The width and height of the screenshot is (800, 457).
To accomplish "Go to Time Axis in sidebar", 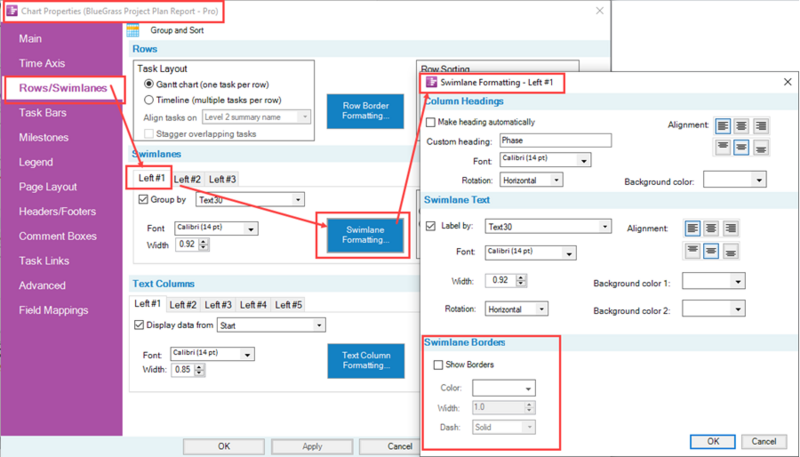I will tap(42, 63).
